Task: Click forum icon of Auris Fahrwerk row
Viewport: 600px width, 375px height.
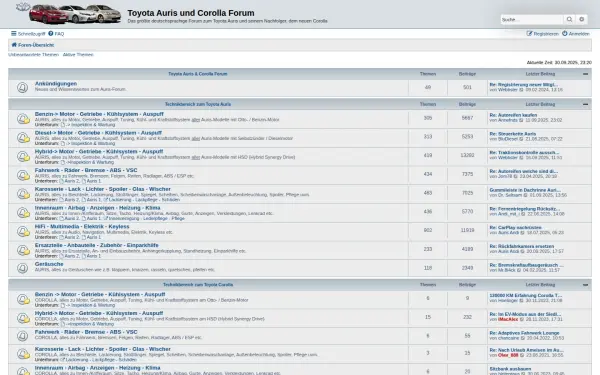Action: pyautogui.click(x=23, y=175)
